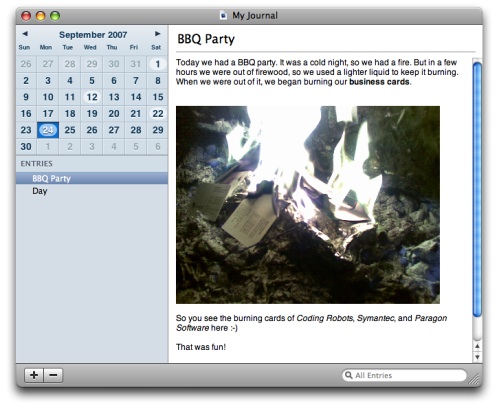
Task: Select October 3 in the calendar grid
Action: click(92, 147)
